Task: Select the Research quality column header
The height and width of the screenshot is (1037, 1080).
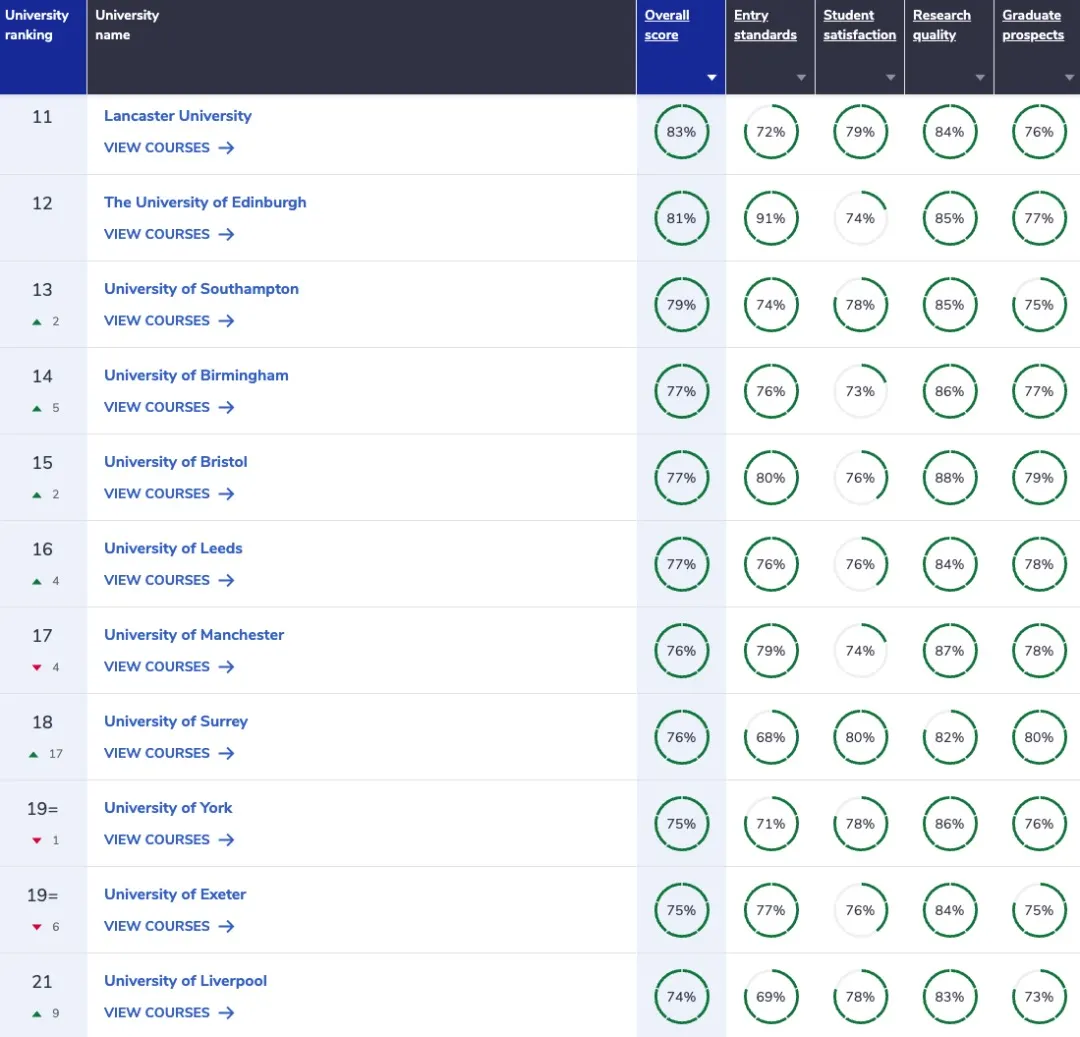Action: point(942,25)
